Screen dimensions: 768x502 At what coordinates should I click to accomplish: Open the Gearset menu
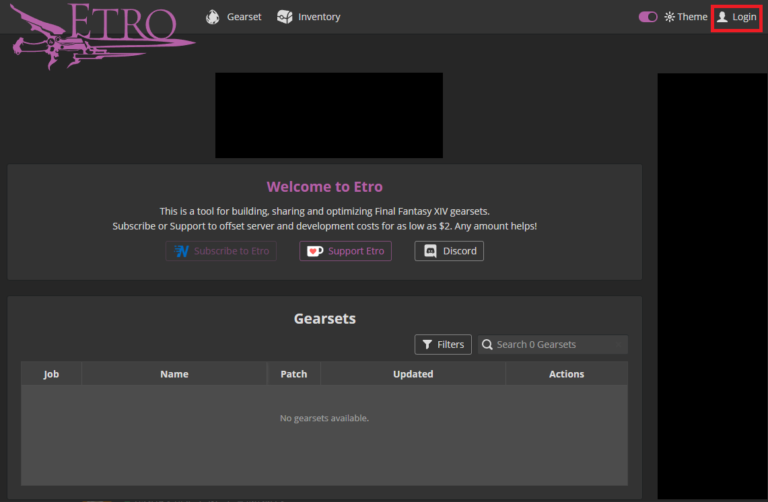click(x=244, y=17)
